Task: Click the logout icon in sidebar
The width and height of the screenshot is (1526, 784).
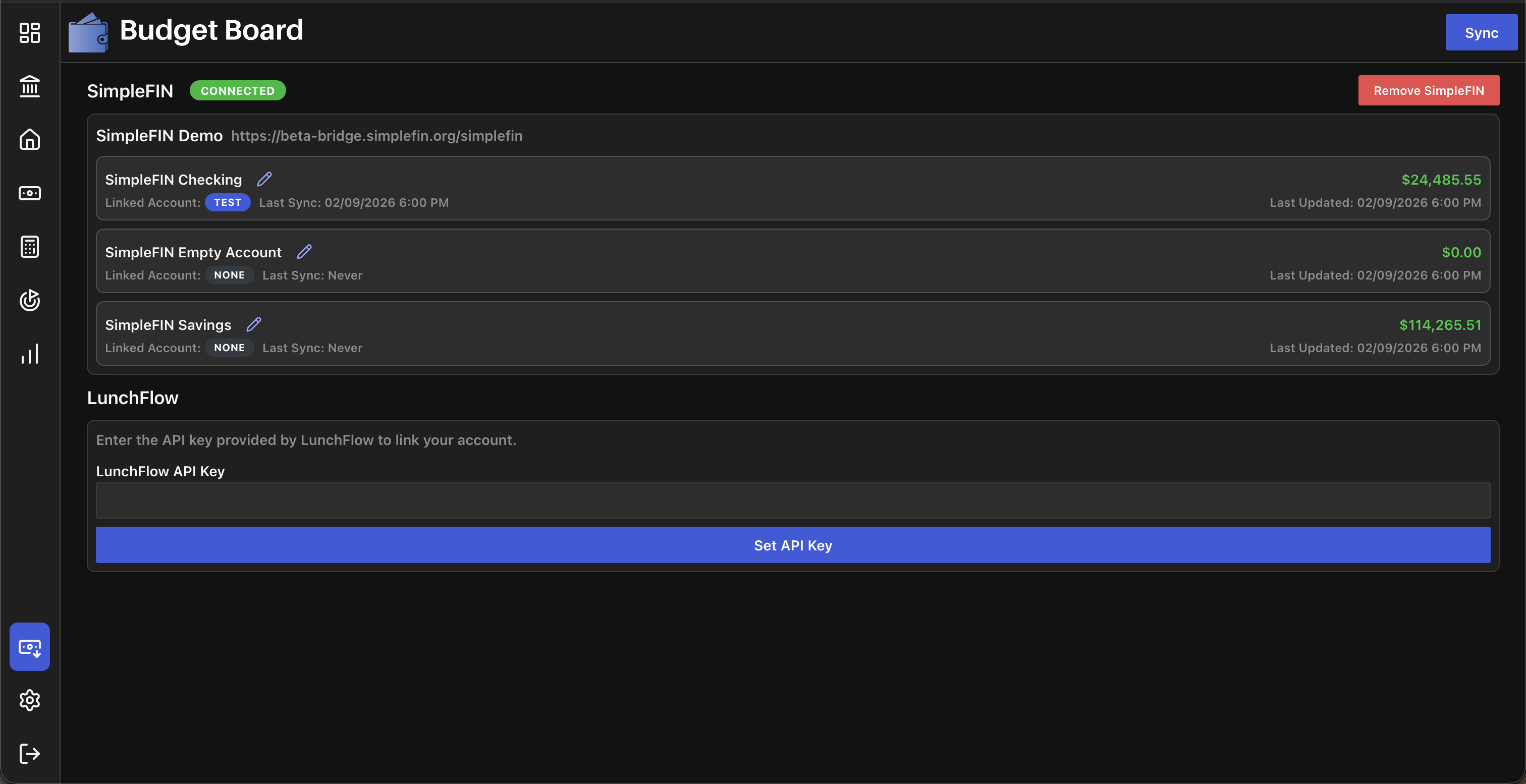Action: (x=30, y=753)
